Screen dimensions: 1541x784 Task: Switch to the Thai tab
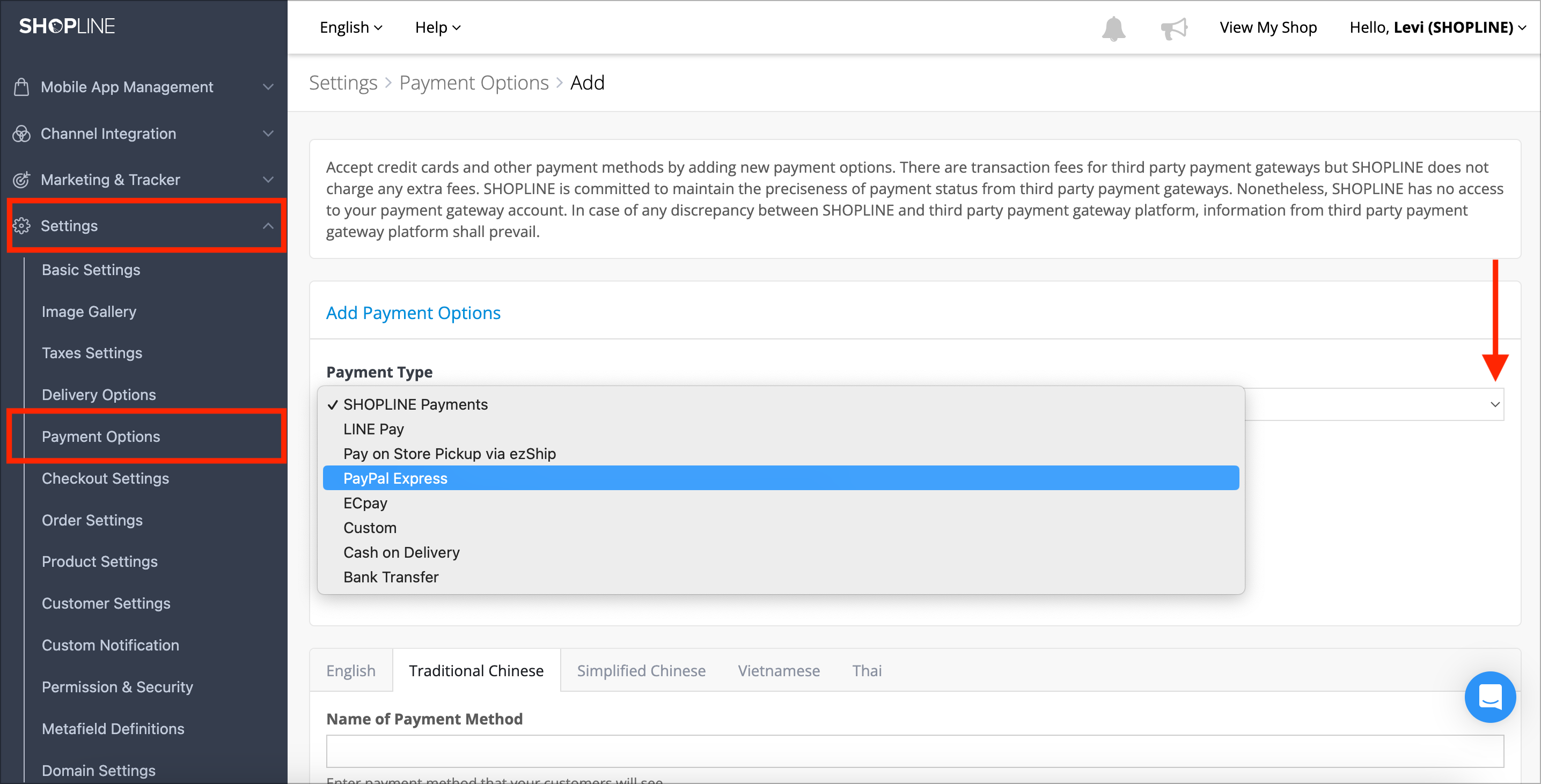[x=867, y=670]
